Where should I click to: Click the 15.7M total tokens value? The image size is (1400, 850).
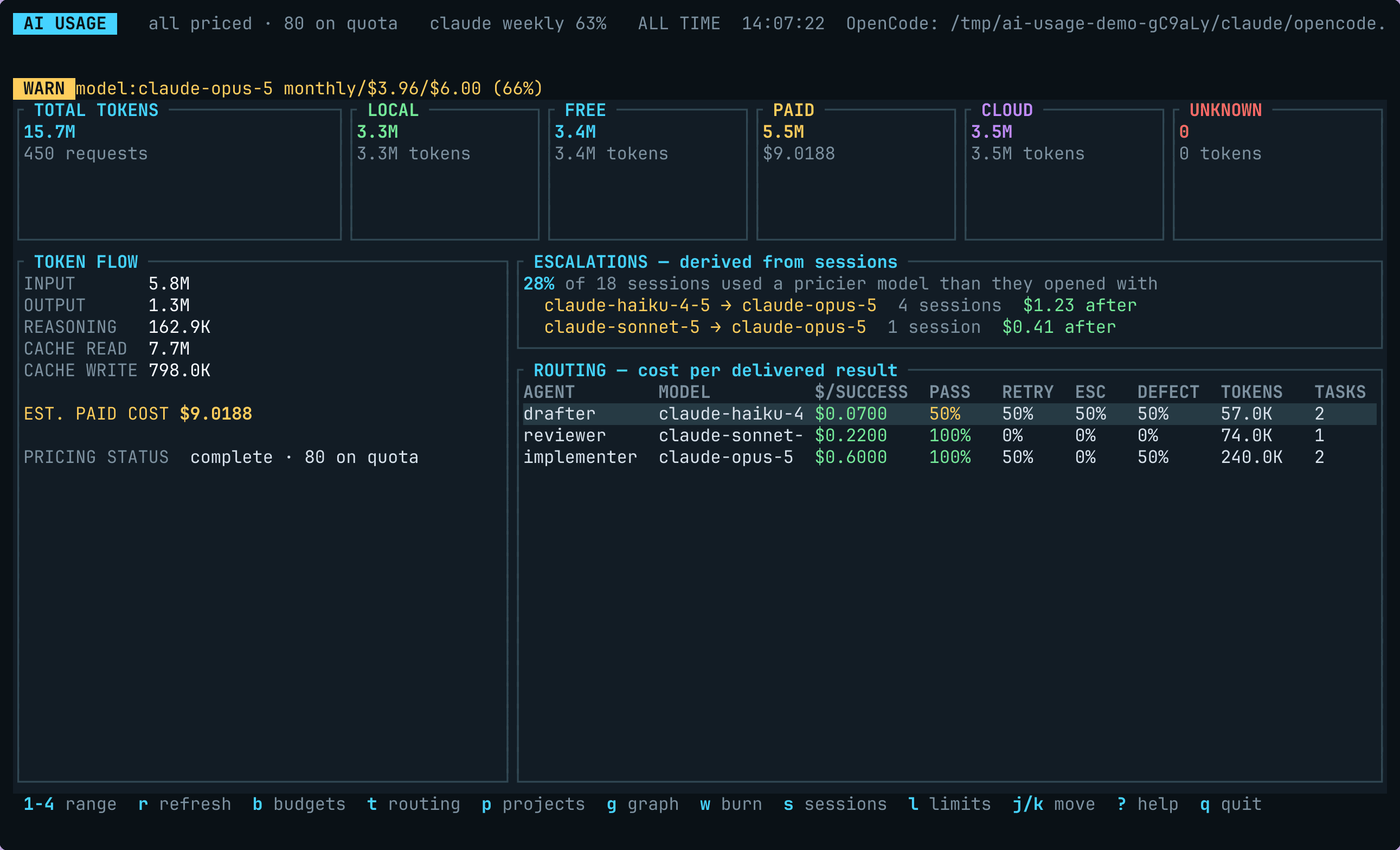[x=49, y=132]
